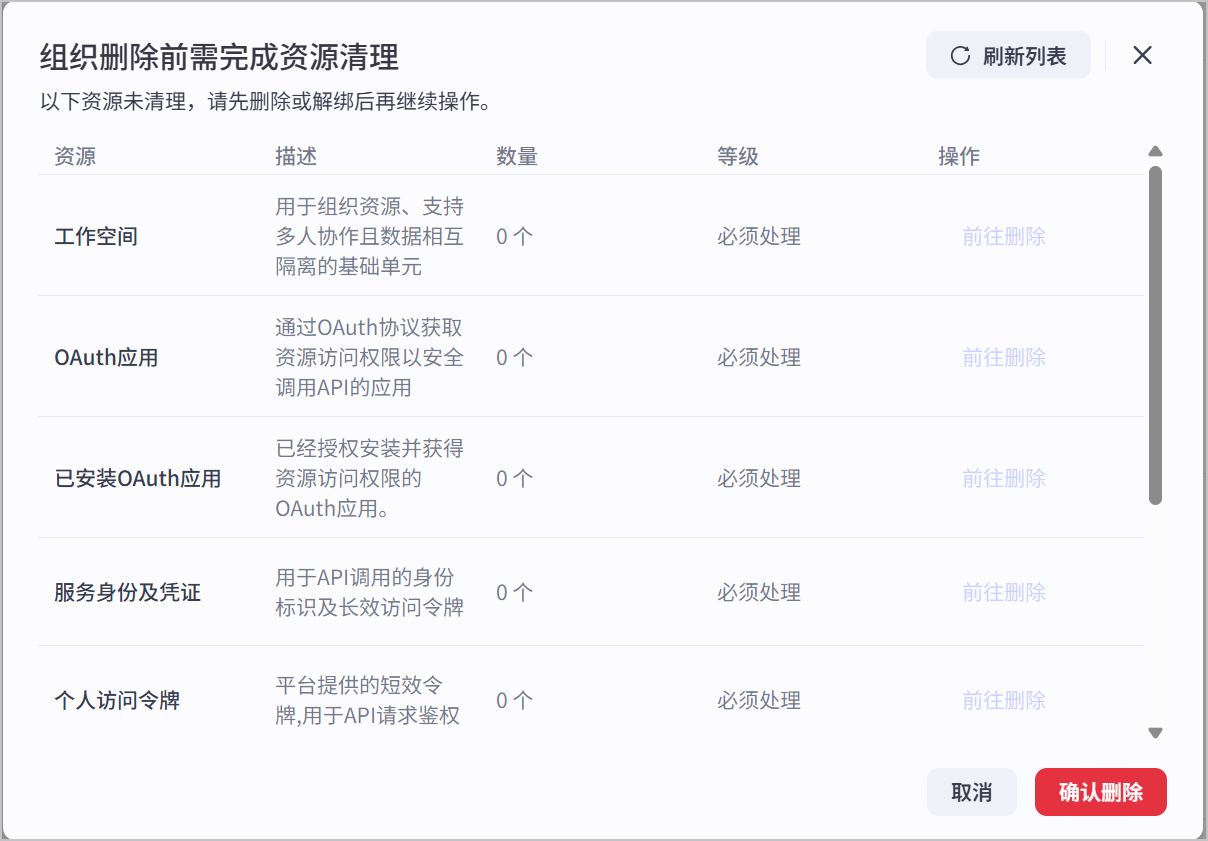Click 前往删除 for 已安装OAuth应用 row
The height and width of the screenshot is (841, 1208).
tap(1004, 479)
